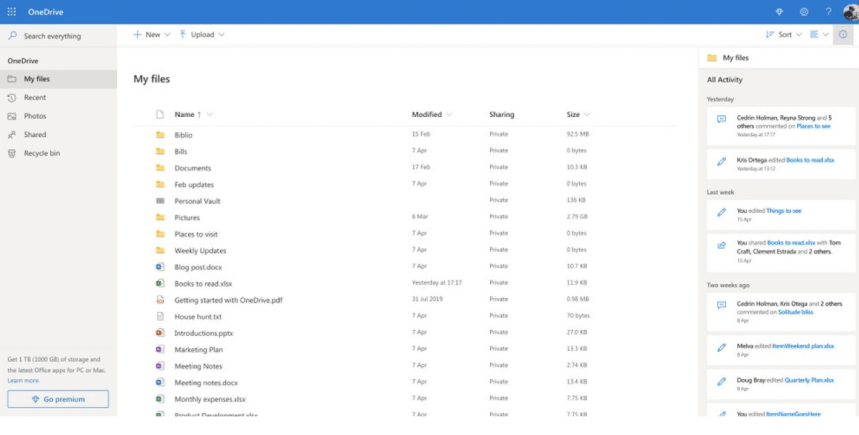Expand the Modified column dropdown

449,115
